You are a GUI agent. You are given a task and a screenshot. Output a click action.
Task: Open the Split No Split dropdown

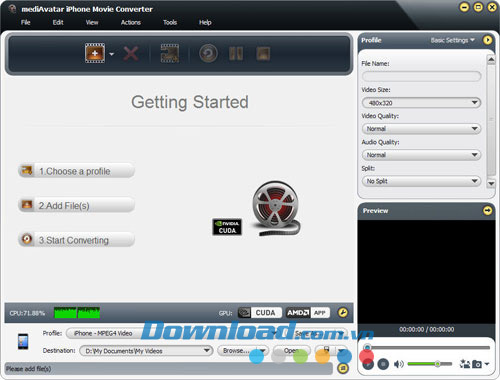(421, 181)
